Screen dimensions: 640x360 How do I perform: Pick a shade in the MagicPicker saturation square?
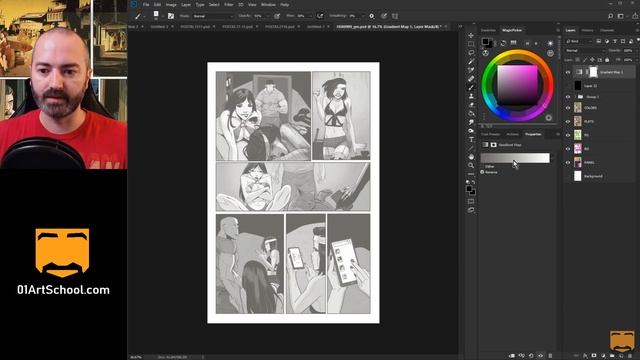[x=517, y=85]
